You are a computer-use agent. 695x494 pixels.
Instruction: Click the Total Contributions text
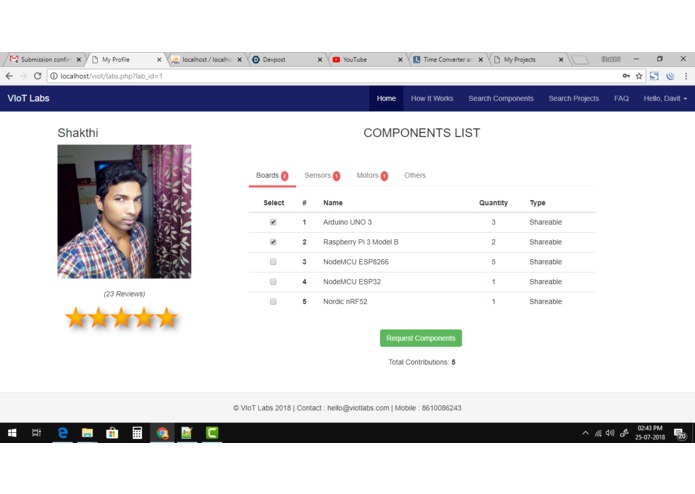coord(422,362)
